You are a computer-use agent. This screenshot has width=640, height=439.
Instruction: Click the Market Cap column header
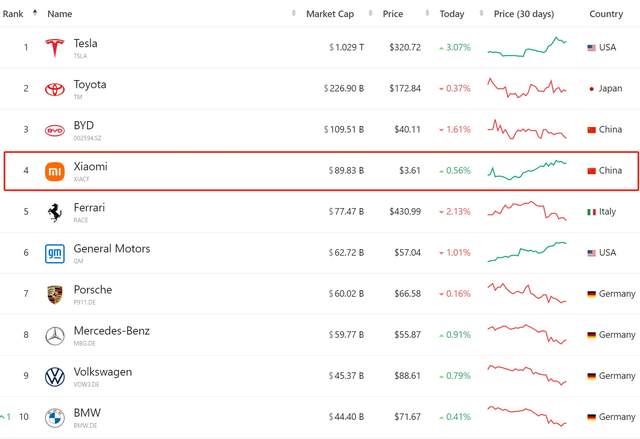click(330, 14)
